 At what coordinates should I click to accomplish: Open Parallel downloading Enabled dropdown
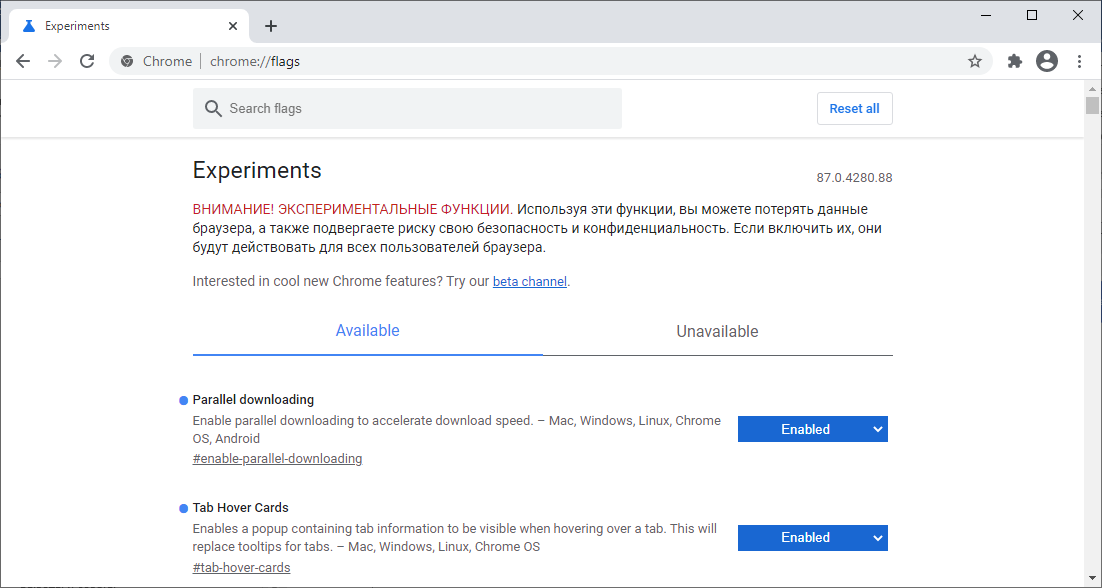[812, 429]
